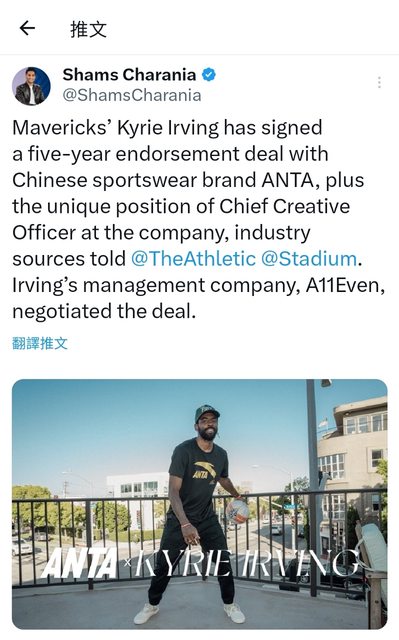The image size is (399, 640).
Task: Open the @ShamsCharania handle
Action: coord(132,95)
